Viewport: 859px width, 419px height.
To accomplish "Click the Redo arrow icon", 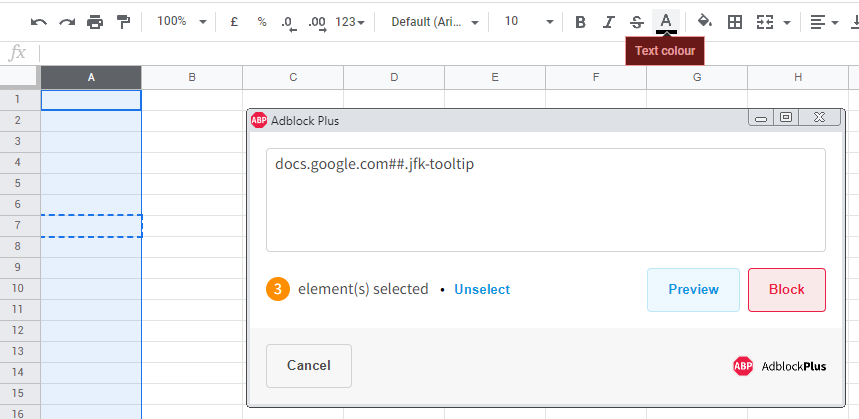I will [x=67, y=22].
